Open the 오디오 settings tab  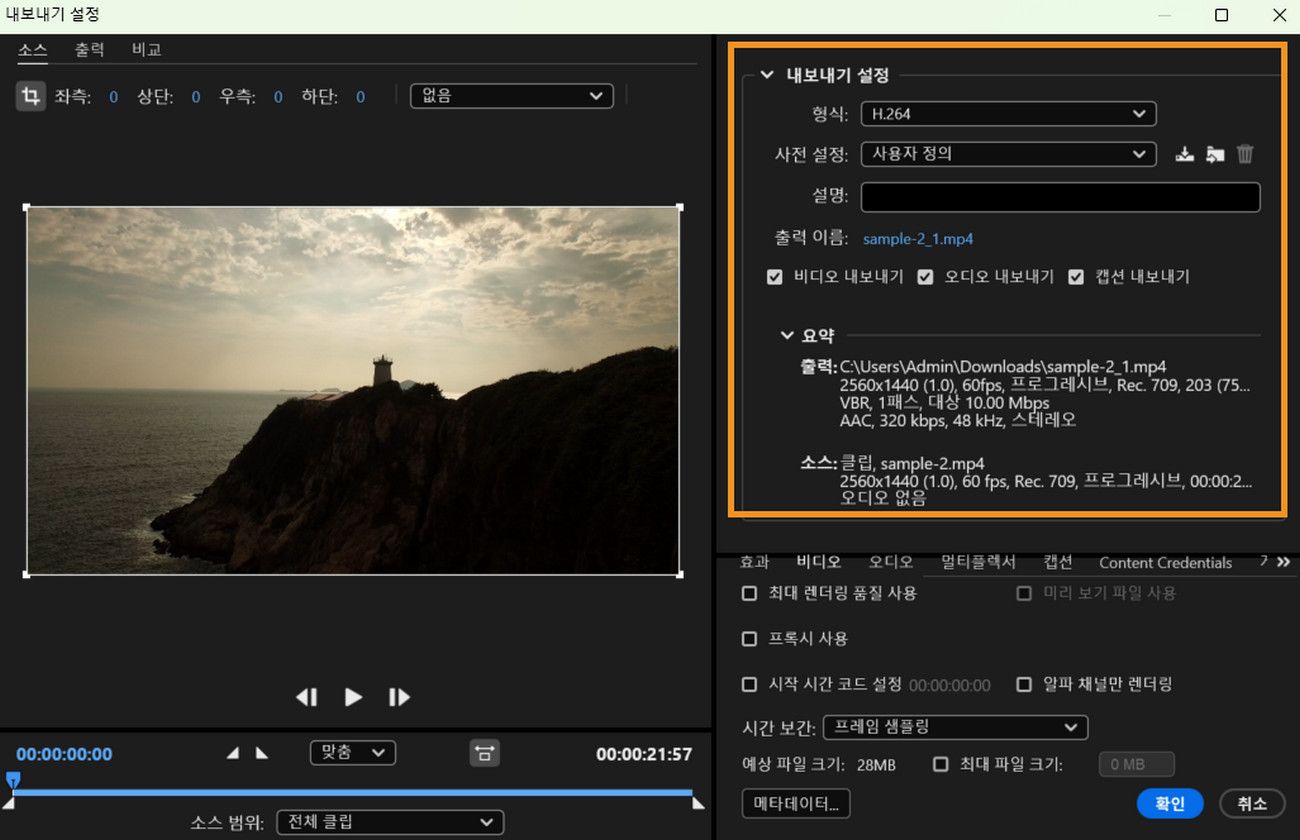(x=889, y=562)
